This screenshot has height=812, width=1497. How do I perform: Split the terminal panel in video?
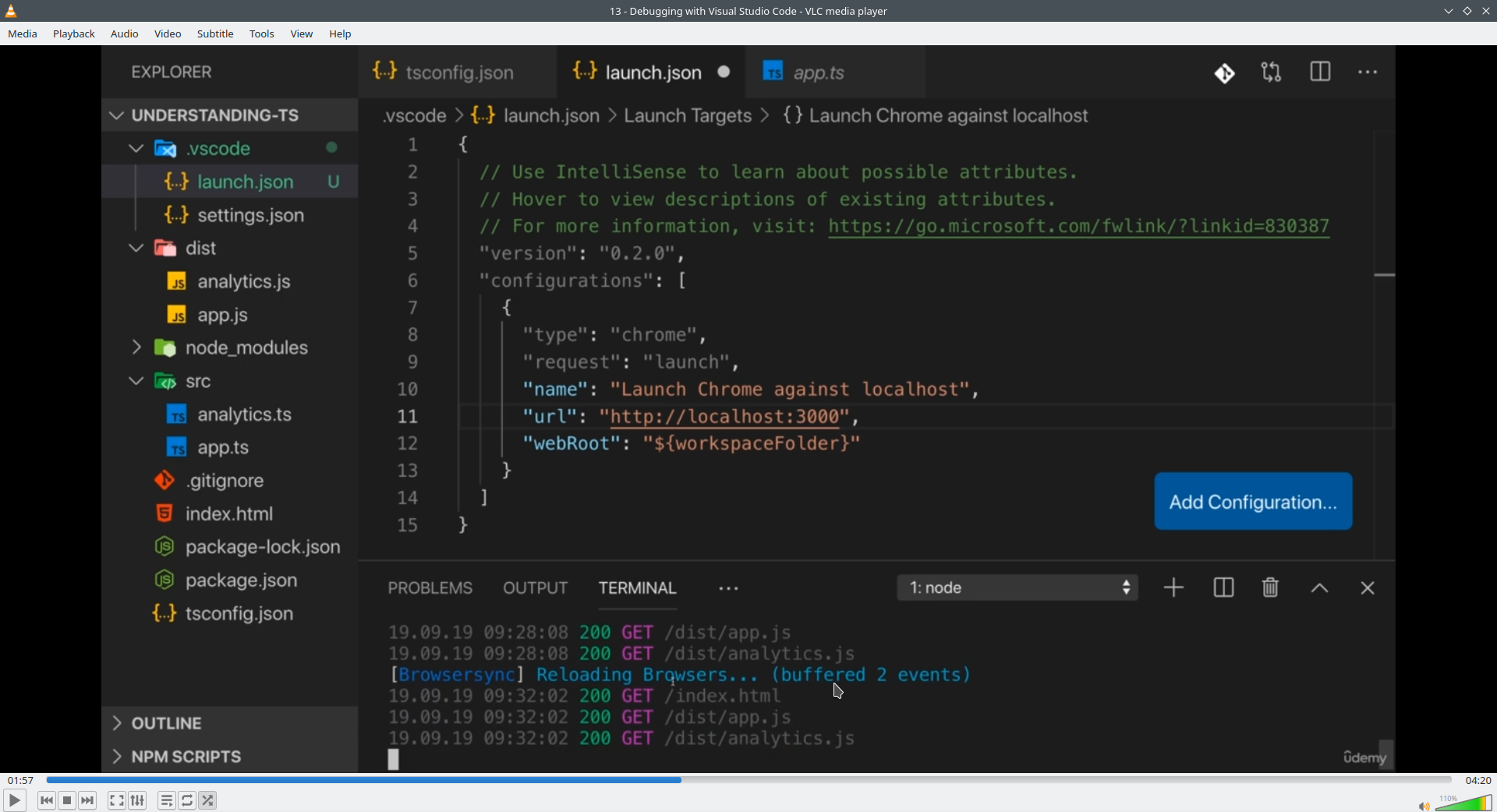(1223, 588)
